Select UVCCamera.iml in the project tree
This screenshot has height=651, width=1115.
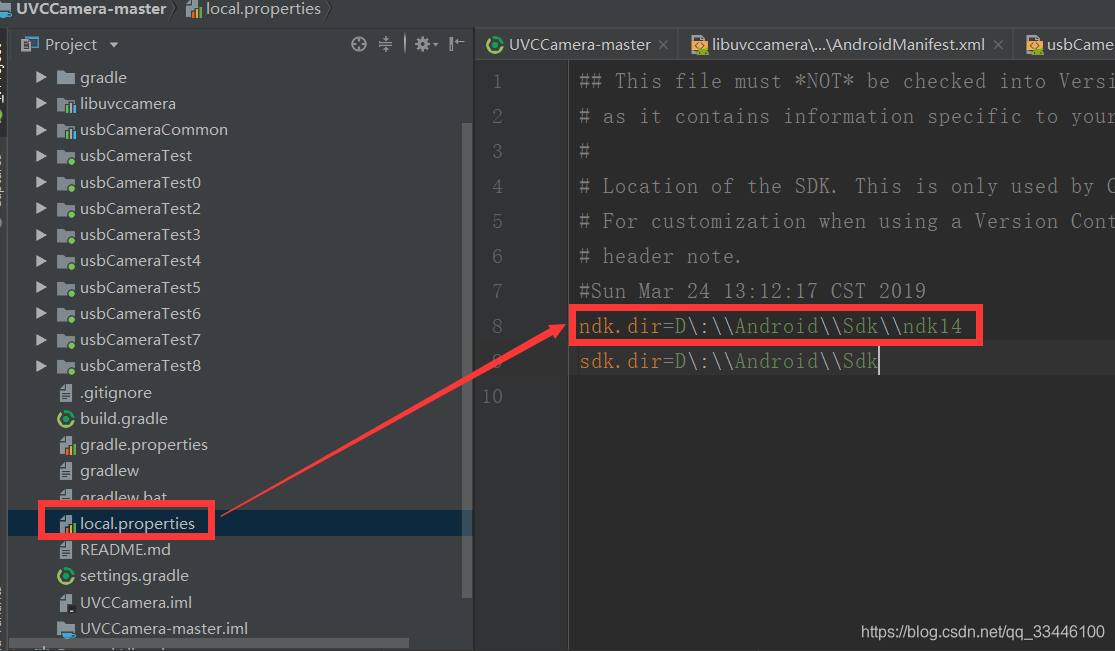(136, 603)
